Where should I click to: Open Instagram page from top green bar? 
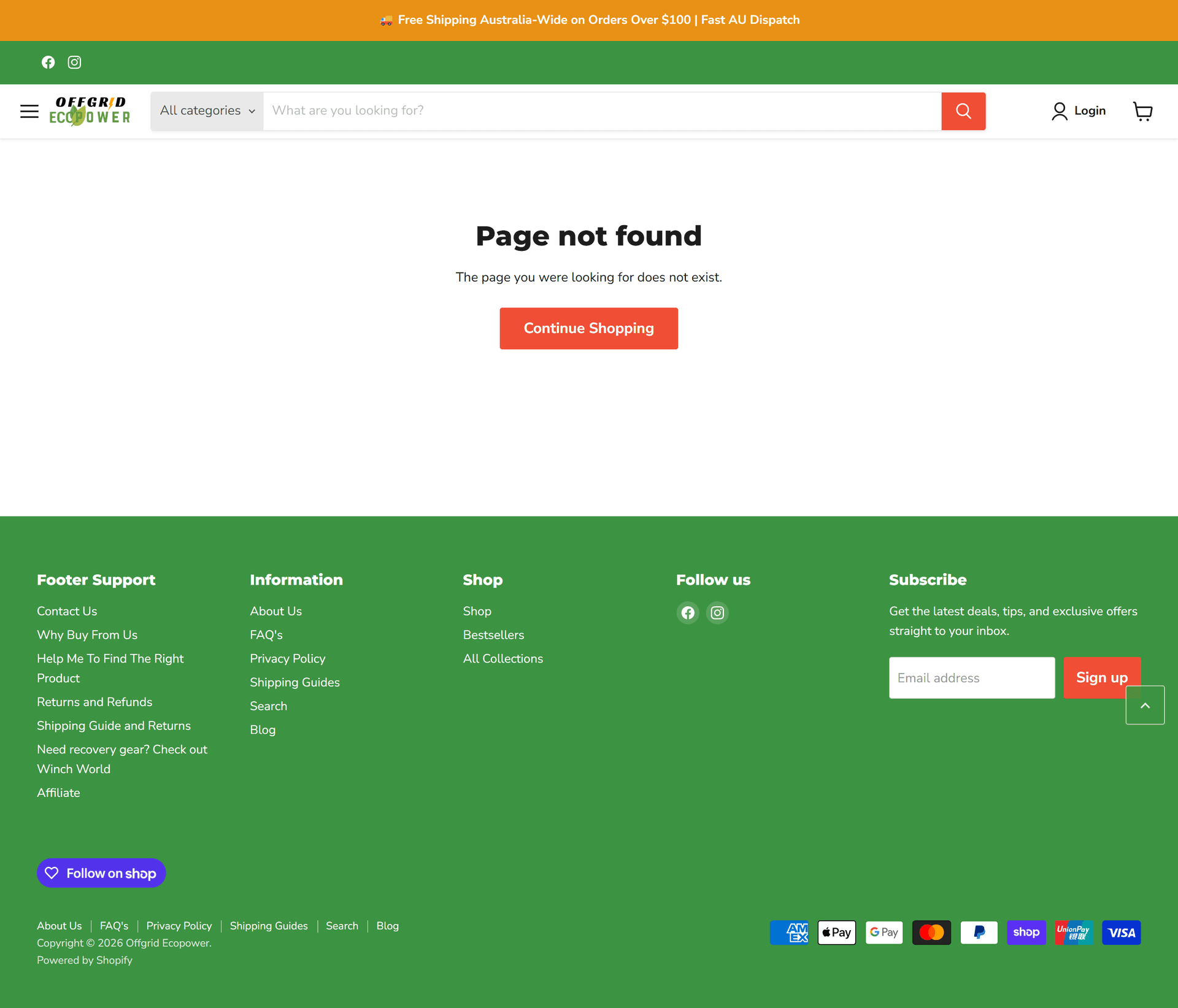74,63
